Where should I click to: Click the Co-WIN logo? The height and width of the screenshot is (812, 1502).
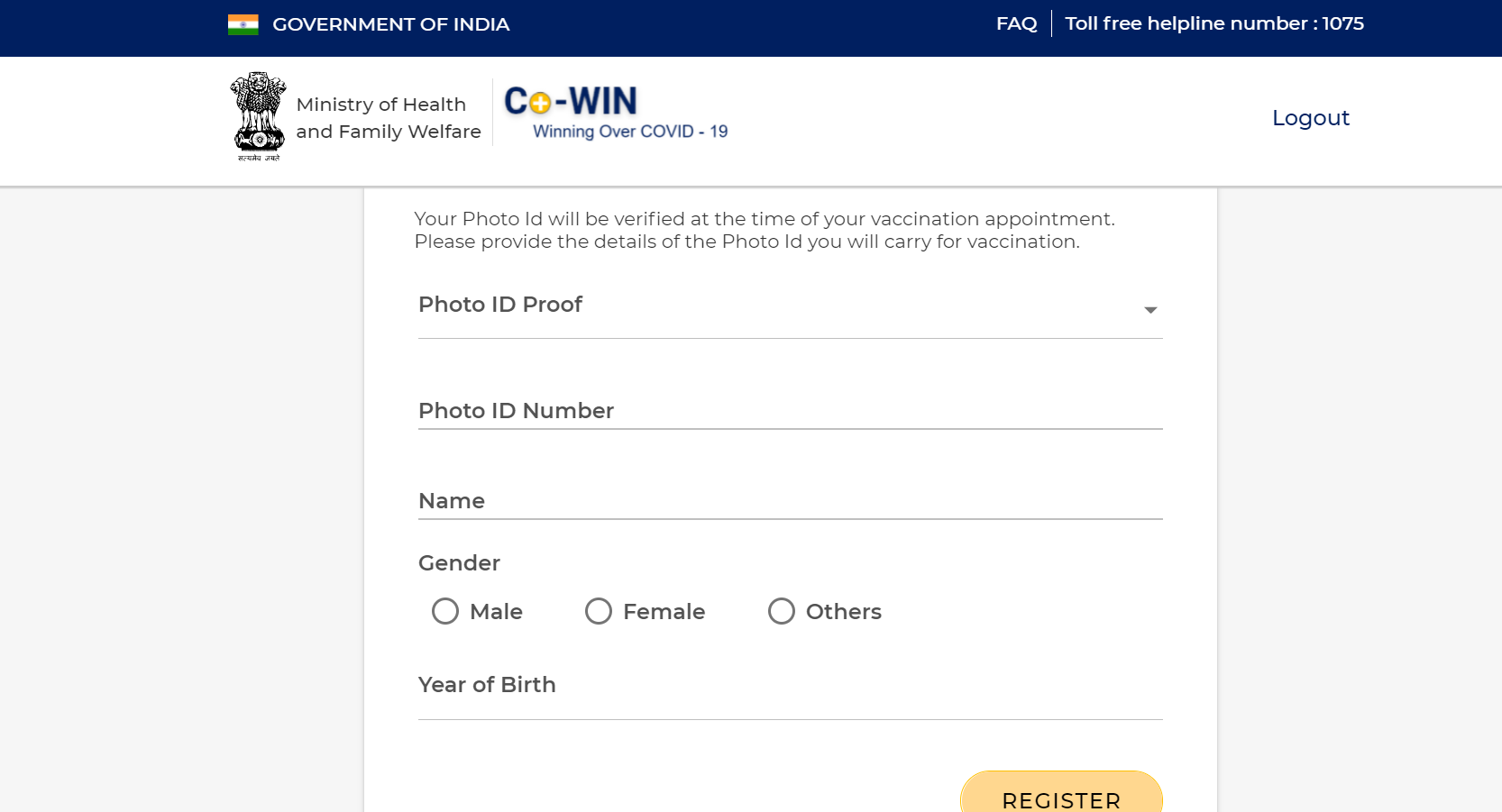[x=571, y=101]
